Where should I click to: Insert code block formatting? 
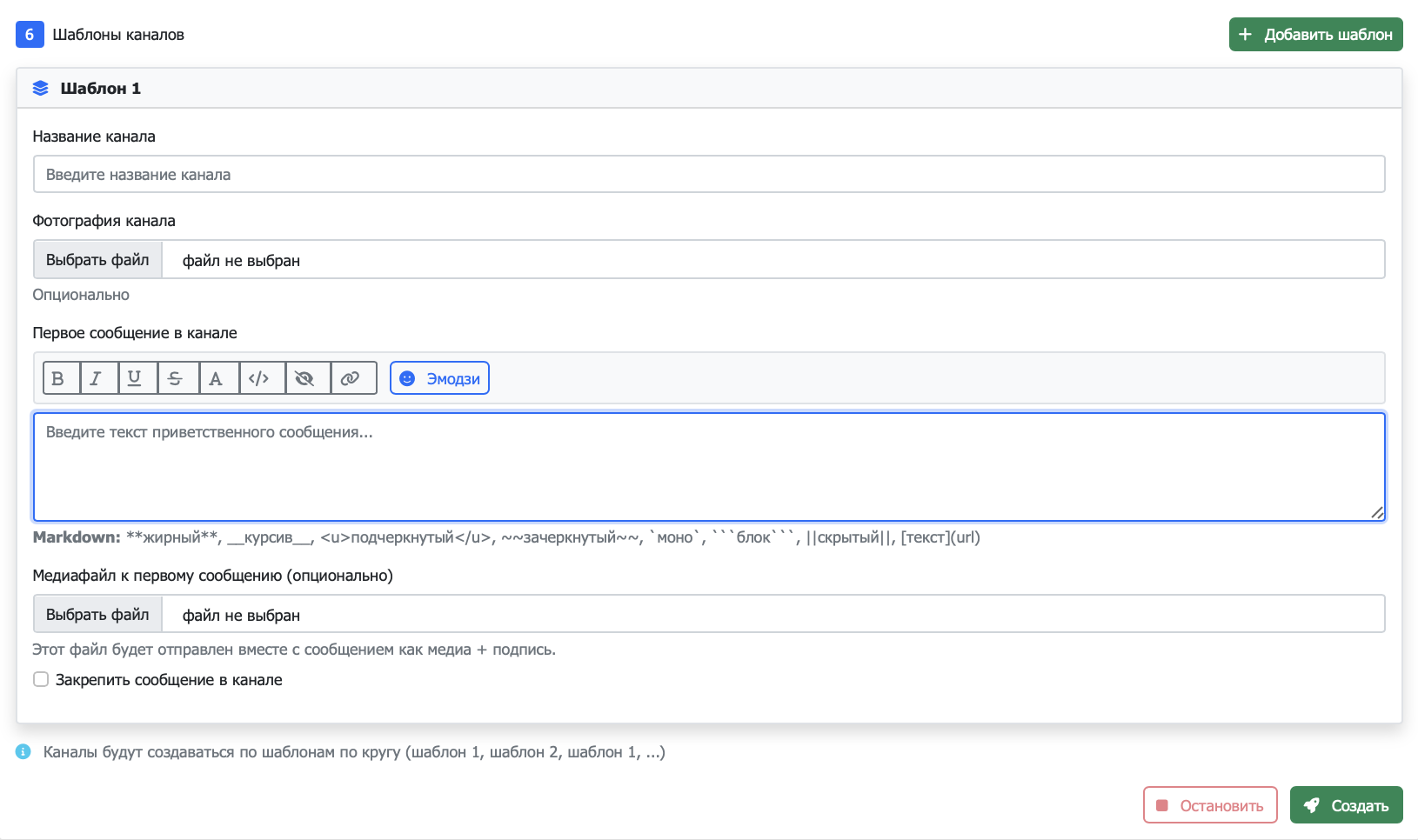pos(259,378)
